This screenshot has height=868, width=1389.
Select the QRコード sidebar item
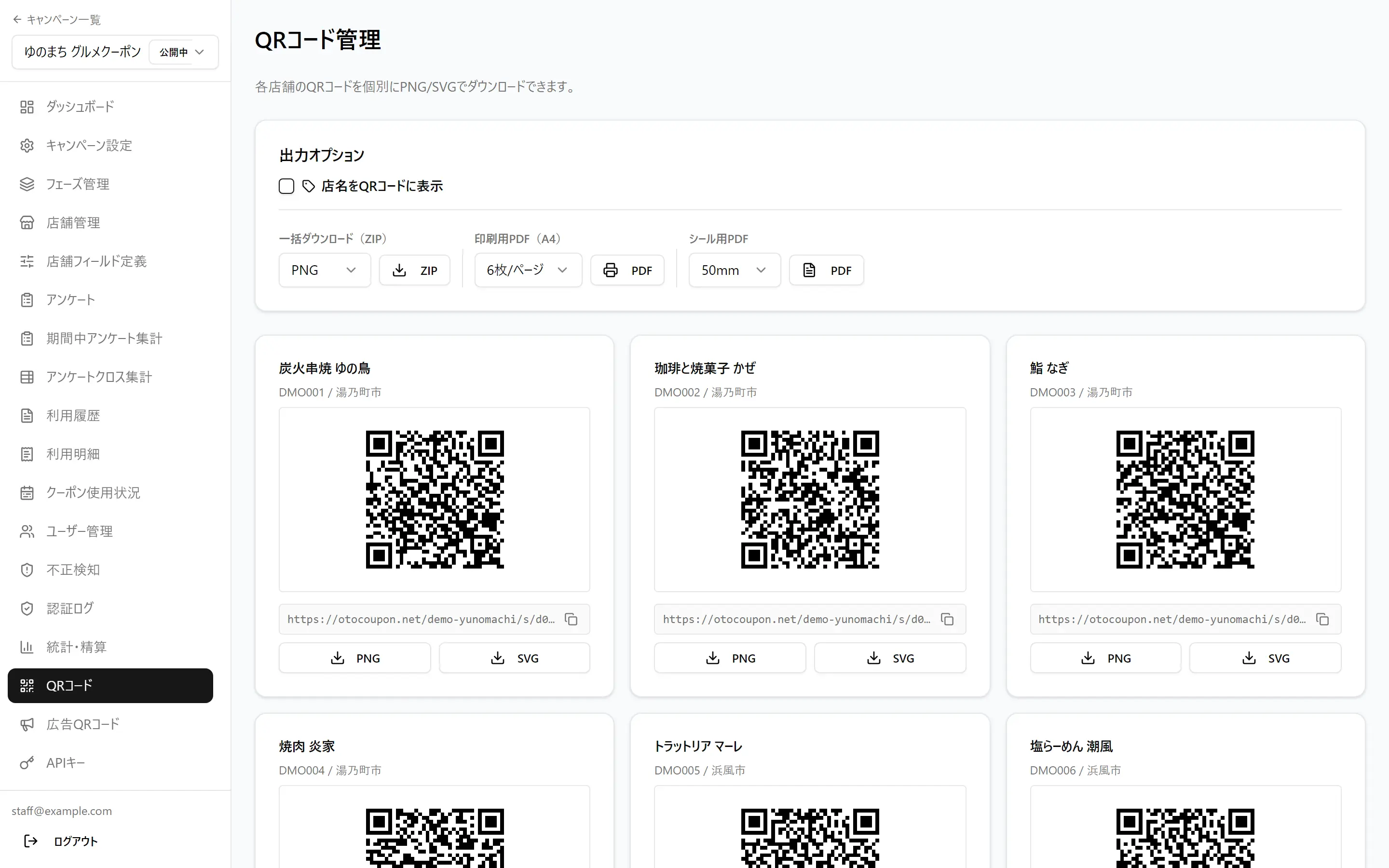(110, 685)
